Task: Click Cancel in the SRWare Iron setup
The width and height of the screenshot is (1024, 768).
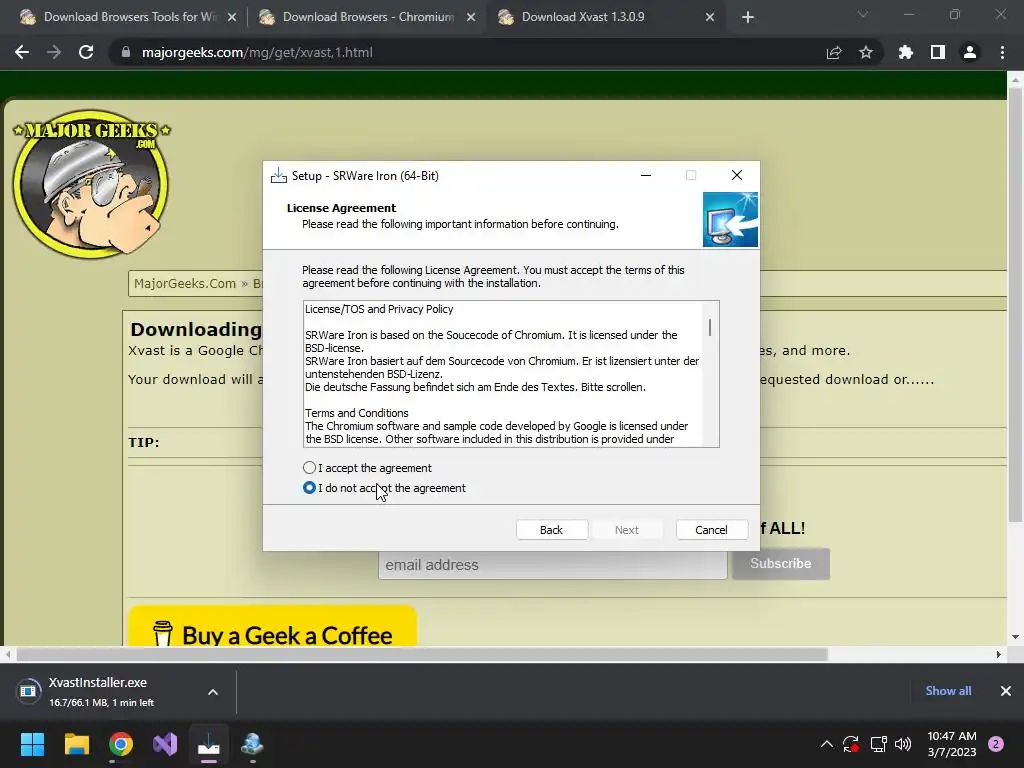Action: coord(711,530)
